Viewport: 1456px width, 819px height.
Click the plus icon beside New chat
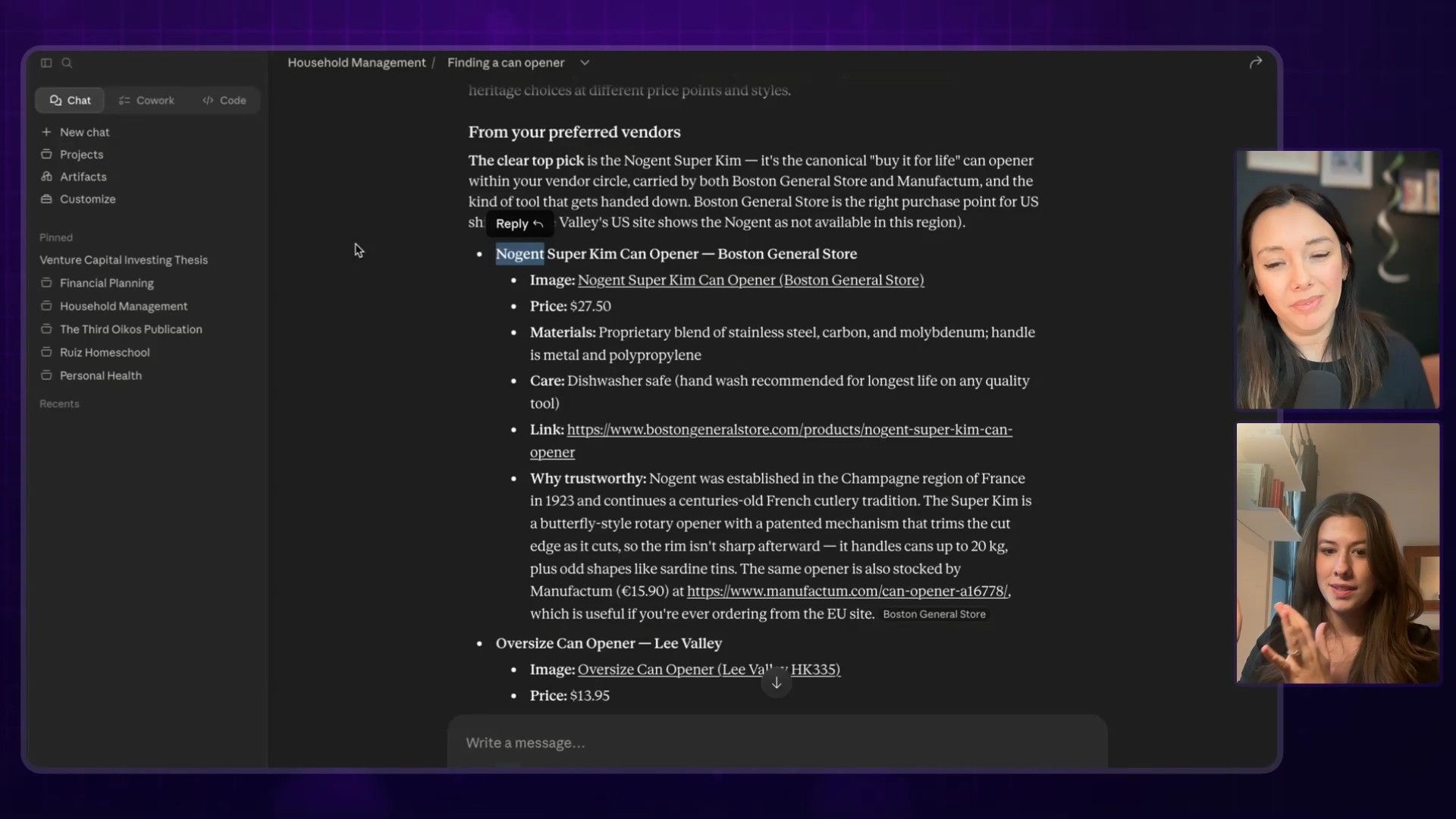[46, 132]
